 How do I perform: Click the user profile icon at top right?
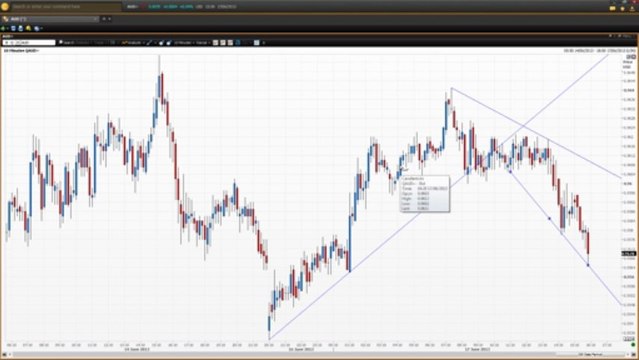[x=632, y=8]
